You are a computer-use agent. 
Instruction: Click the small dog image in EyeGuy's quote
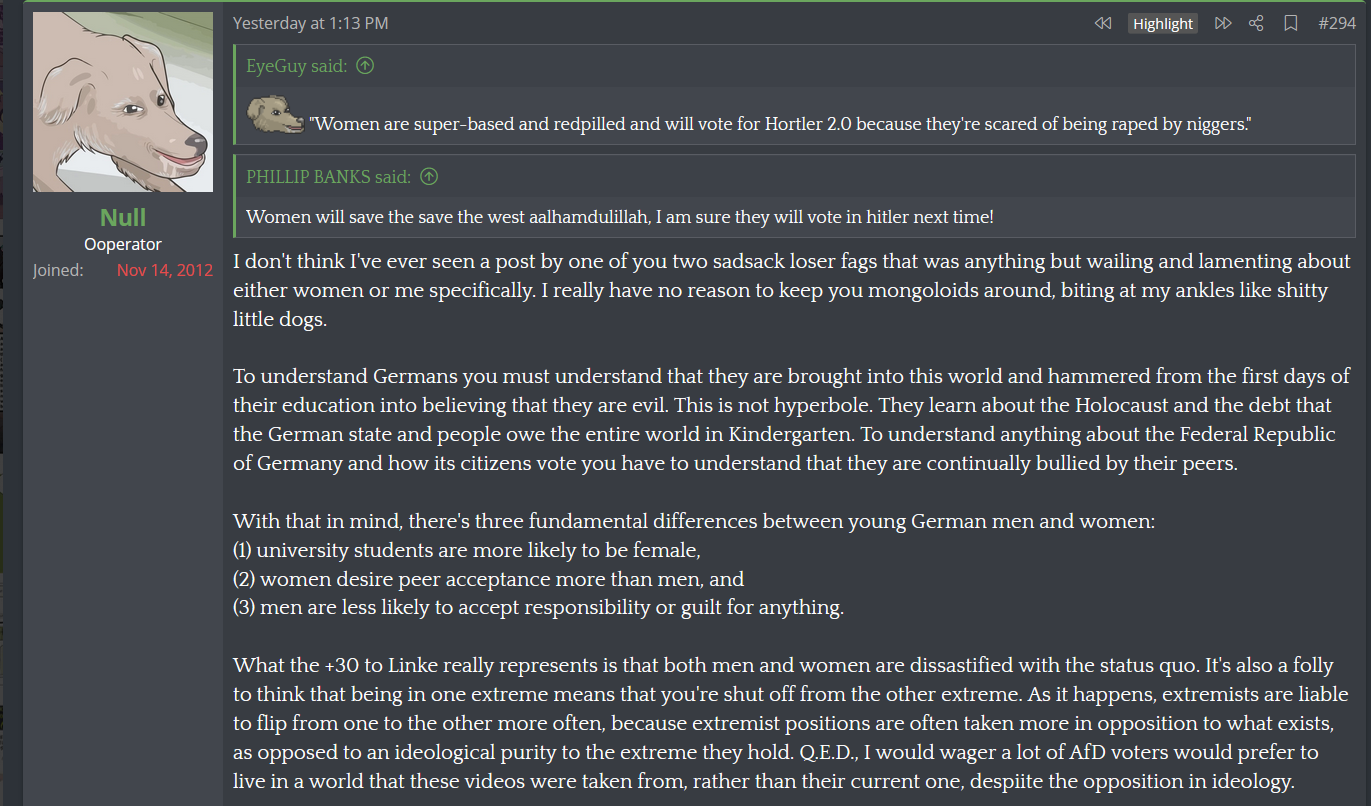[275, 114]
